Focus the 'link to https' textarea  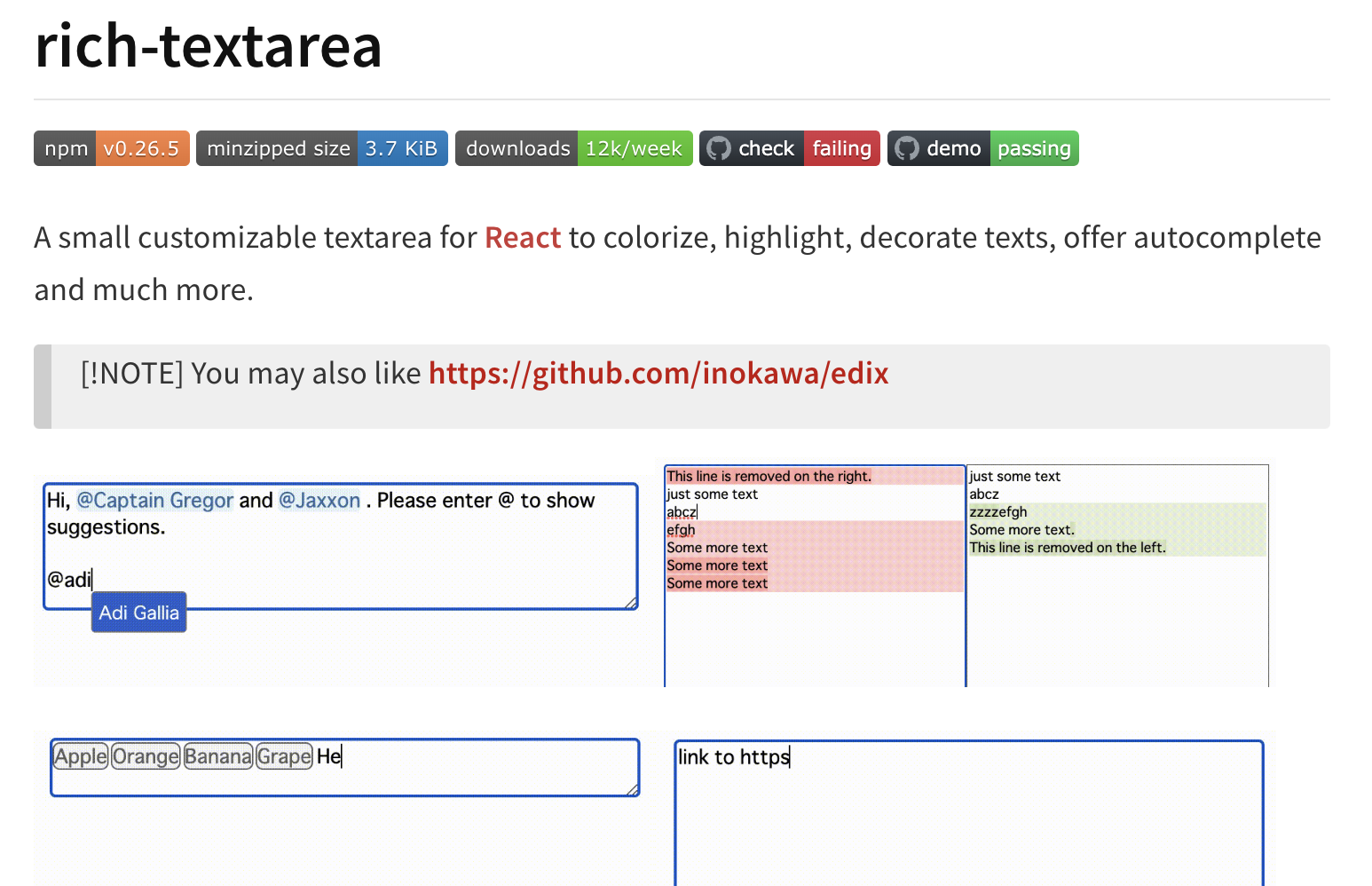pyautogui.click(x=969, y=812)
